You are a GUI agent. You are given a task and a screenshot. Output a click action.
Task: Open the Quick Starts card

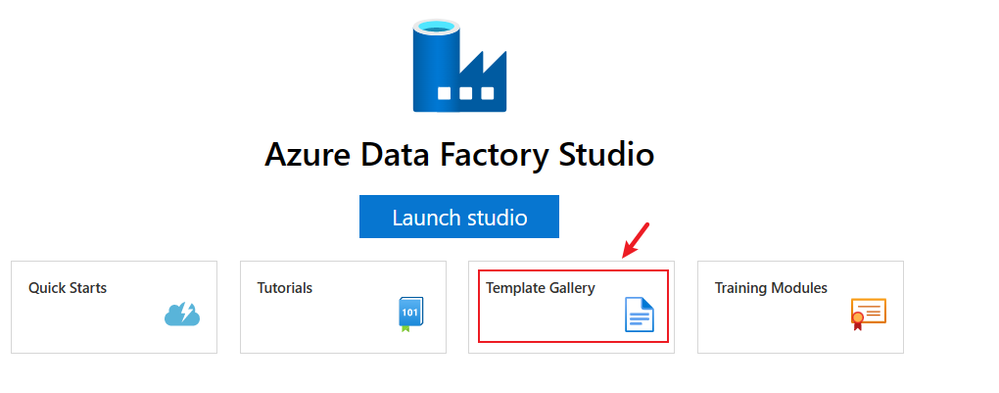pos(114,307)
